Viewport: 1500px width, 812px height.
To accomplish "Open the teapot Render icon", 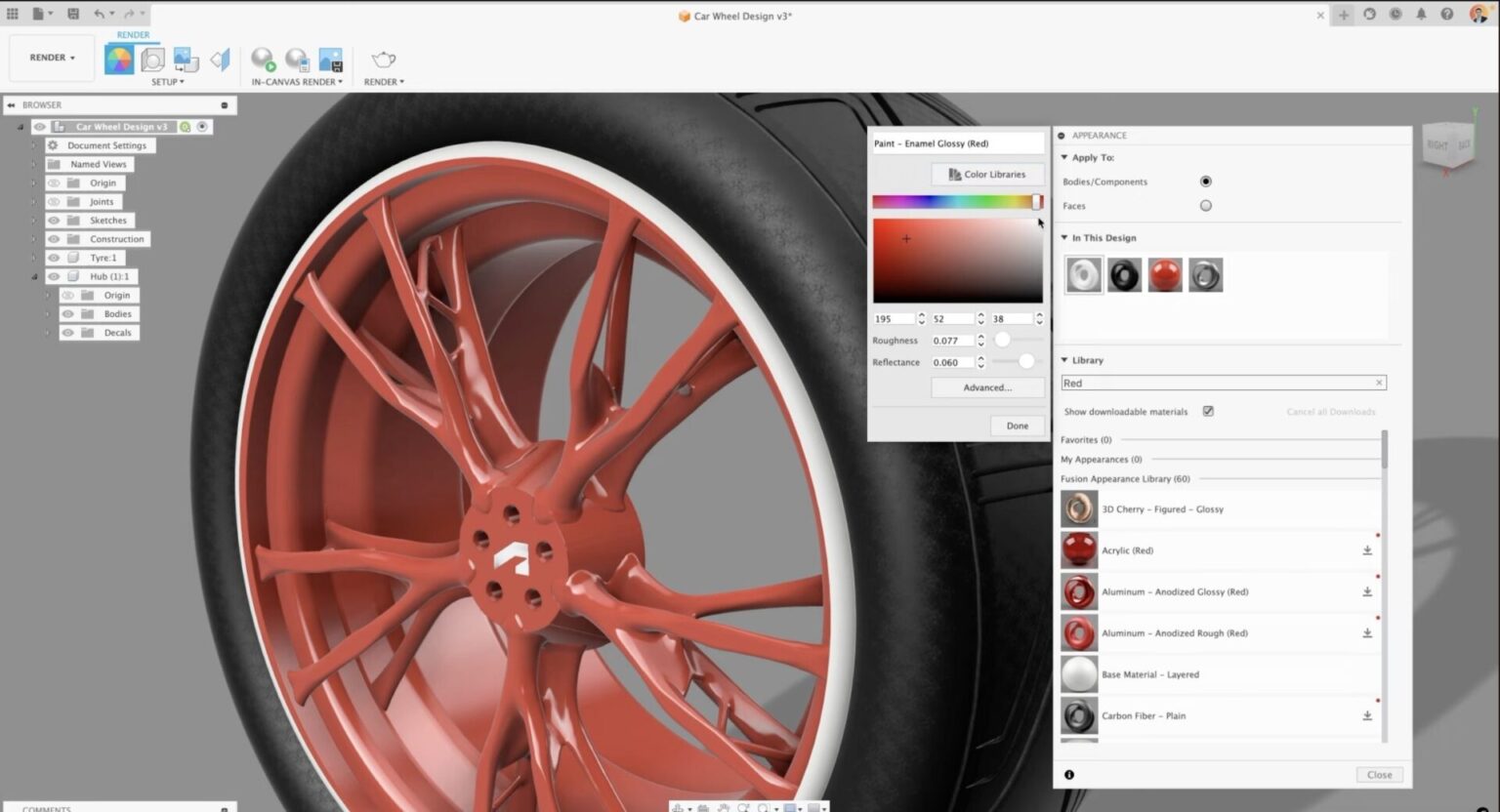I will (x=383, y=59).
